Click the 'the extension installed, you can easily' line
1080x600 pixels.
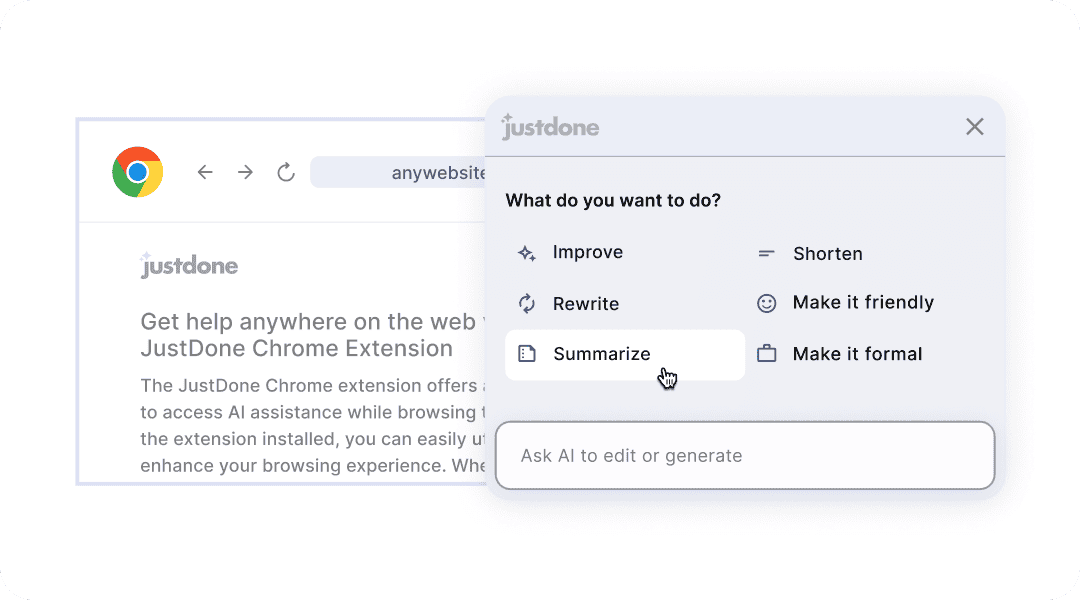pyautogui.click(x=313, y=439)
